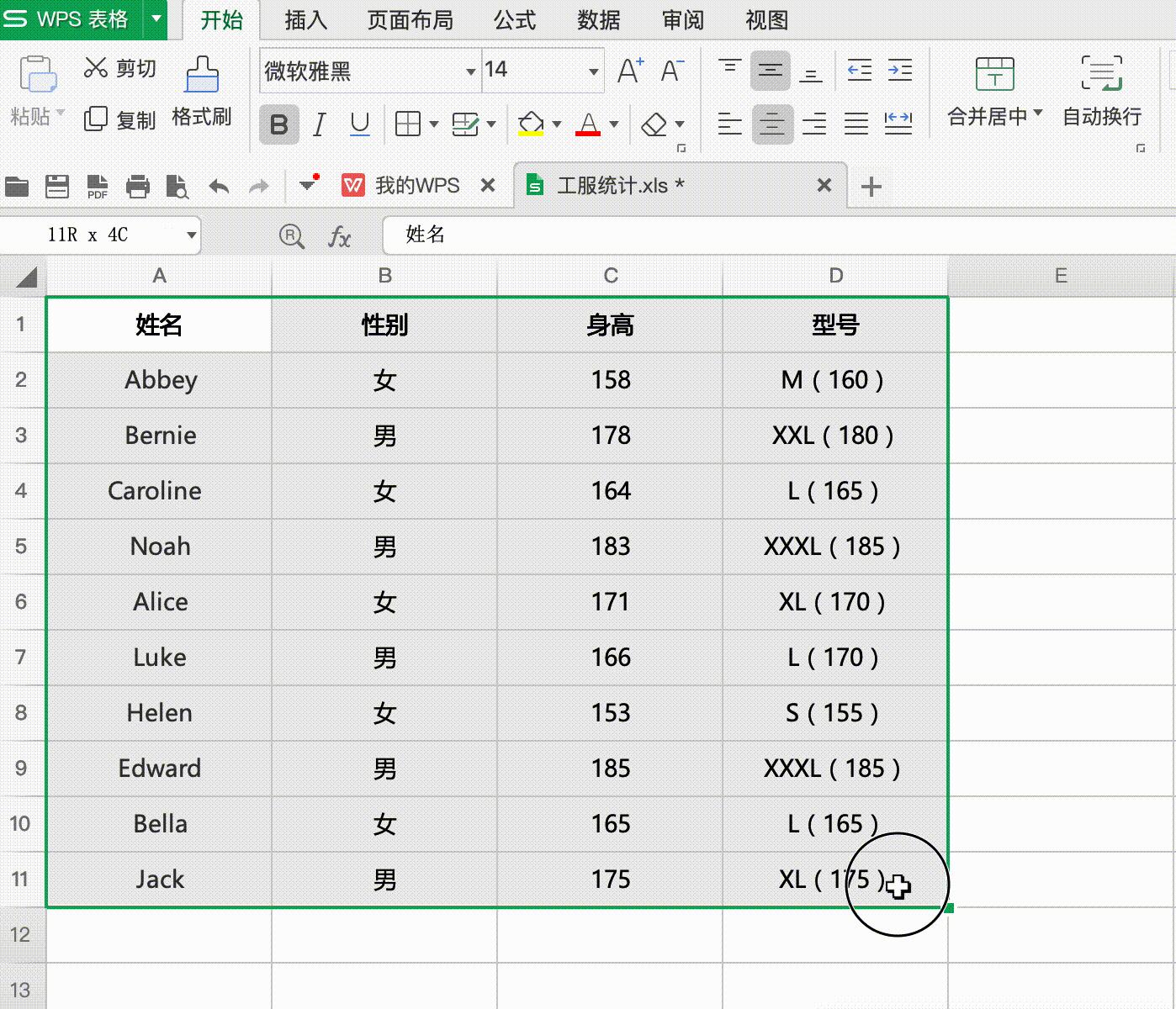Create a new workbook with the + button
The height and width of the screenshot is (1009, 1176).
point(871,186)
